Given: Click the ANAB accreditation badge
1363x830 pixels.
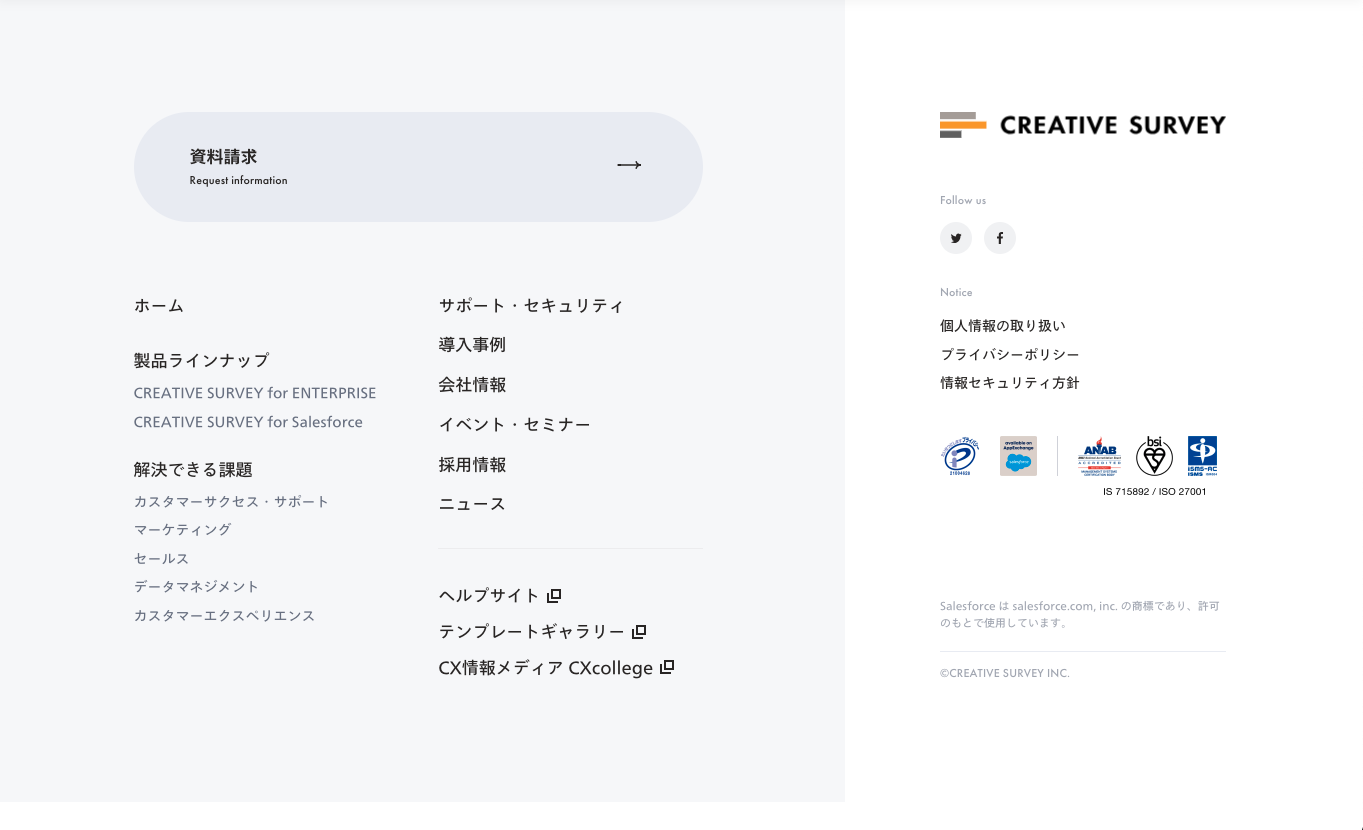Looking at the screenshot, I should (1099, 456).
